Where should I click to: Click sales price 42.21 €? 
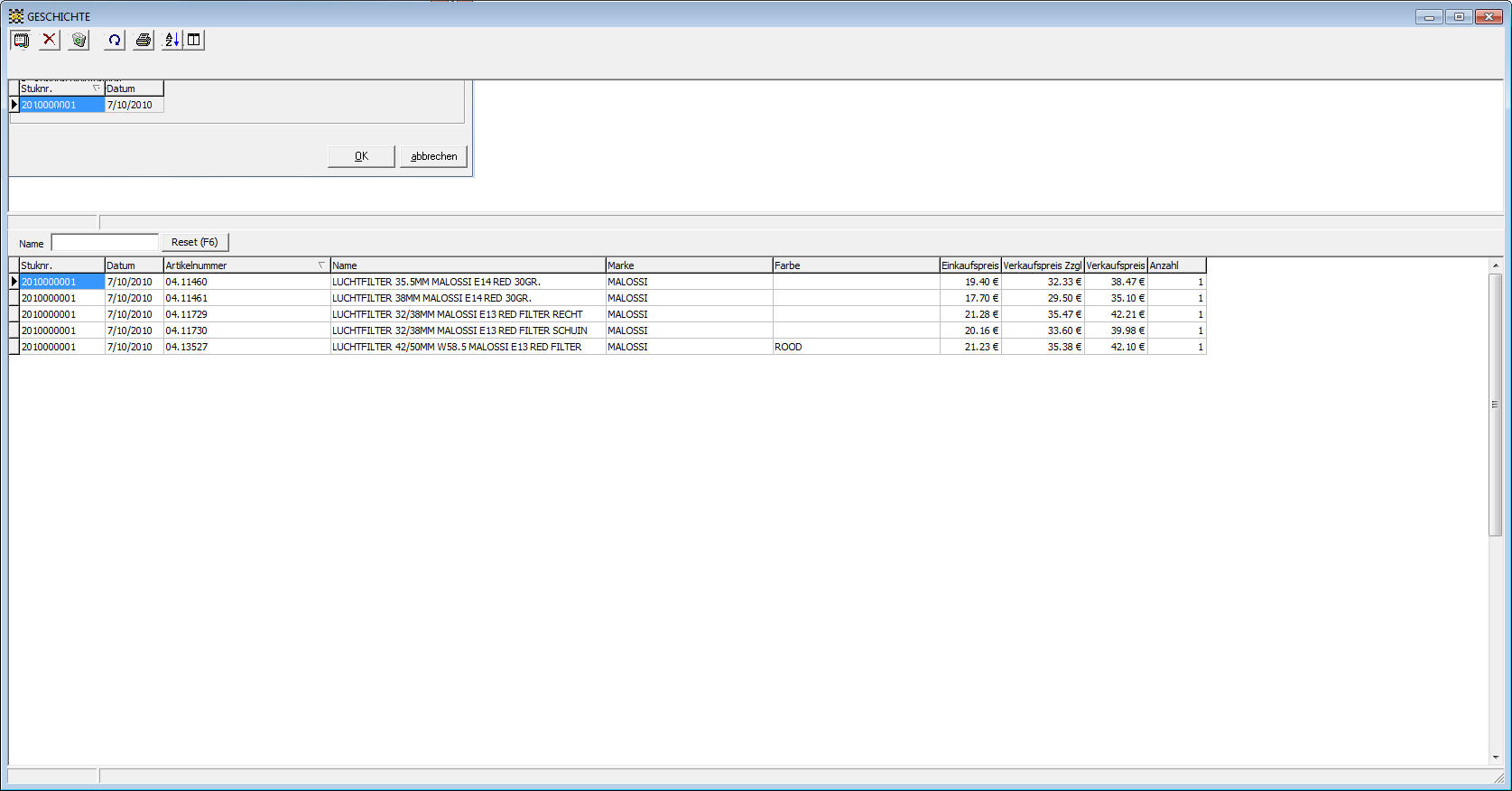(1116, 314)
